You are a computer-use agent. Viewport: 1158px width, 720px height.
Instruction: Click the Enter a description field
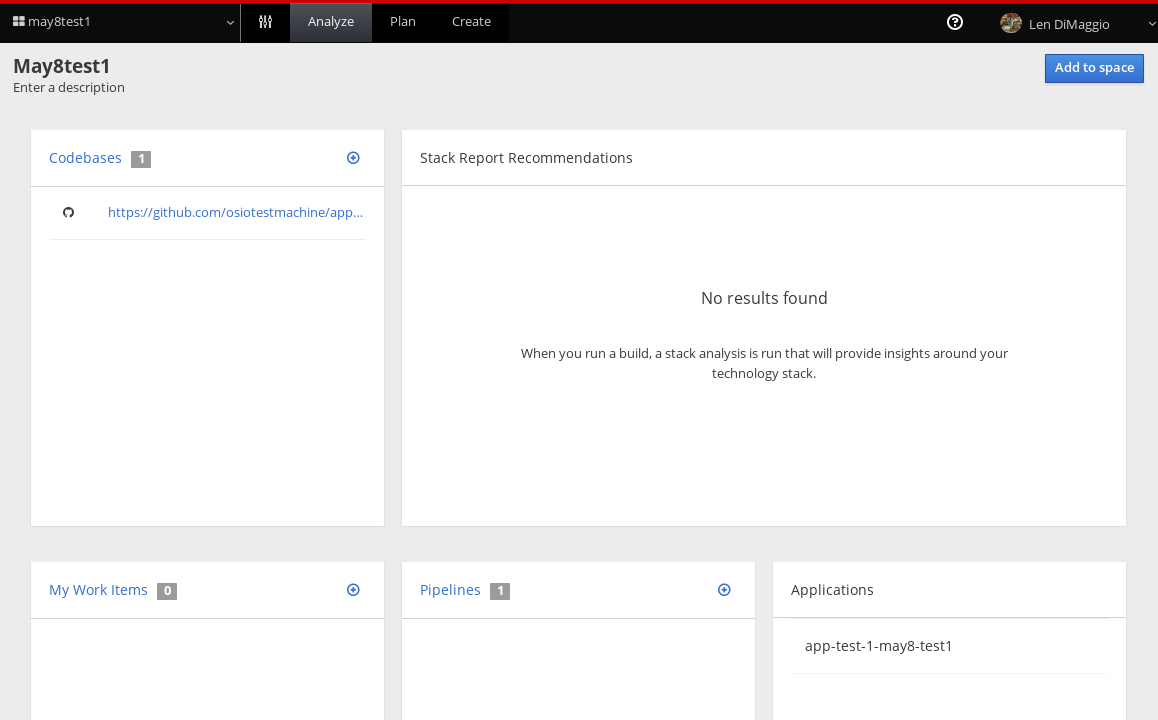[x=68, y=87]
